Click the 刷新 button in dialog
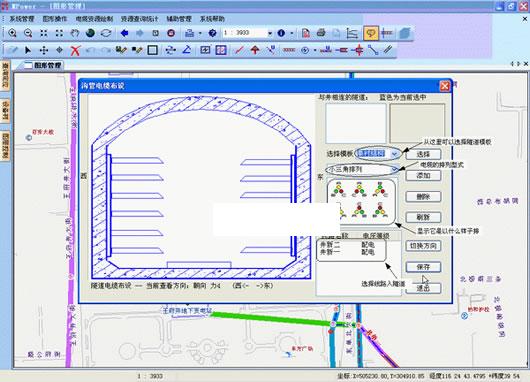 [x=423, y=217]
